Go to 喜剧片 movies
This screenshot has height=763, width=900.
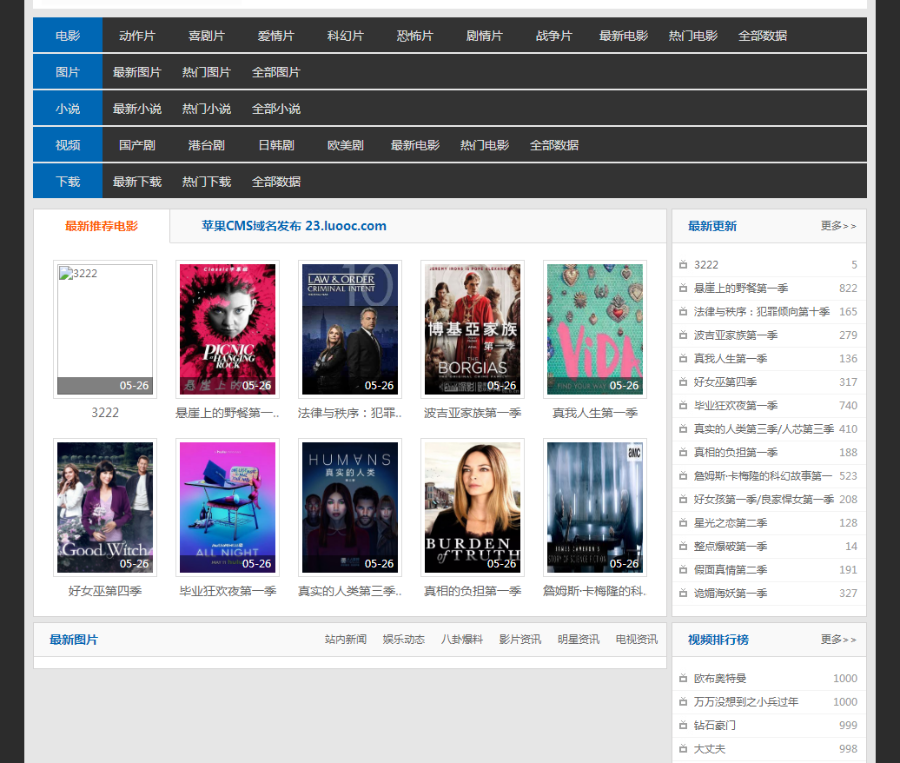[207, 36]
